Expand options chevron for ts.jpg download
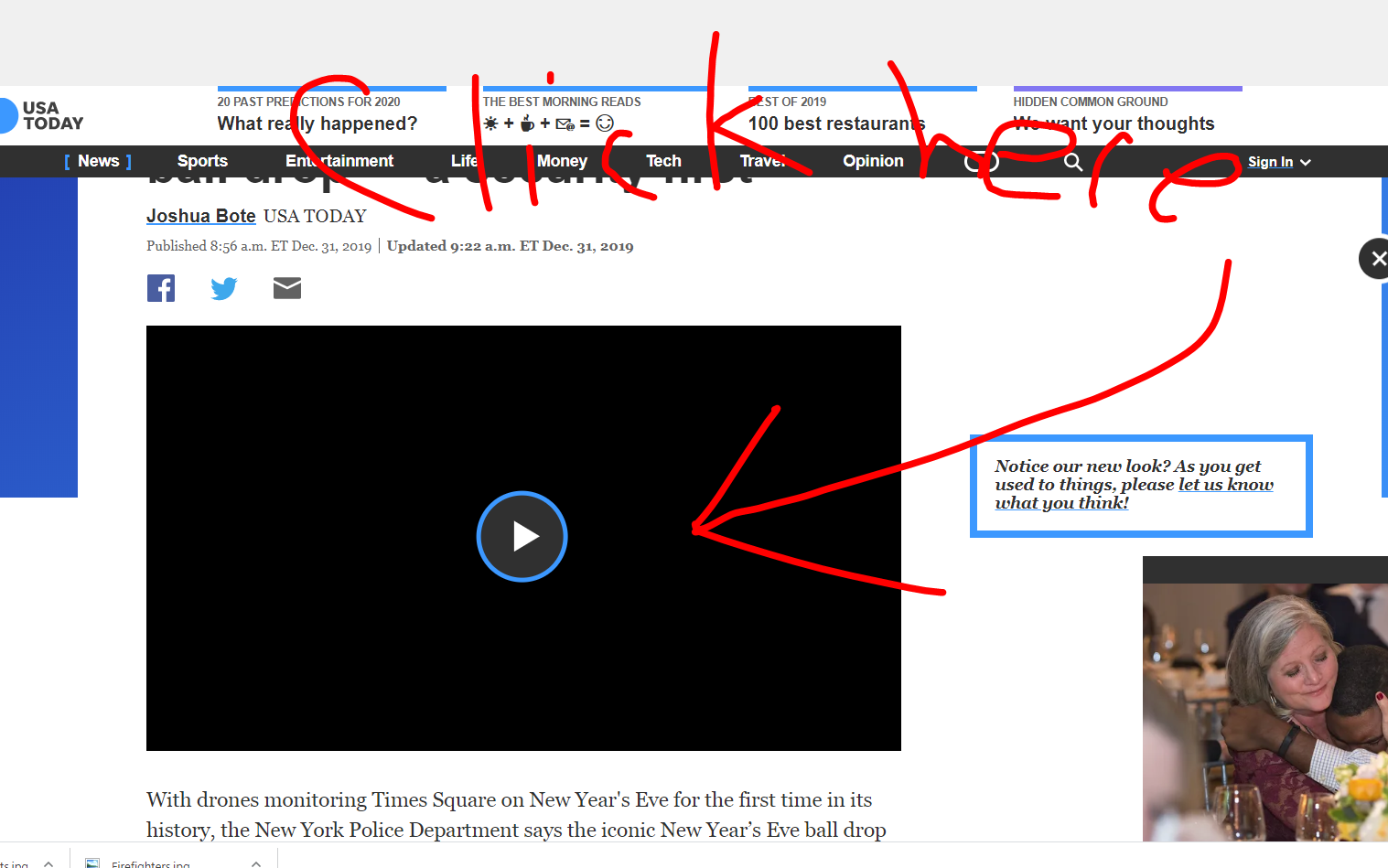This screenshot has height=868, width=1388. (x=48, y=863)
